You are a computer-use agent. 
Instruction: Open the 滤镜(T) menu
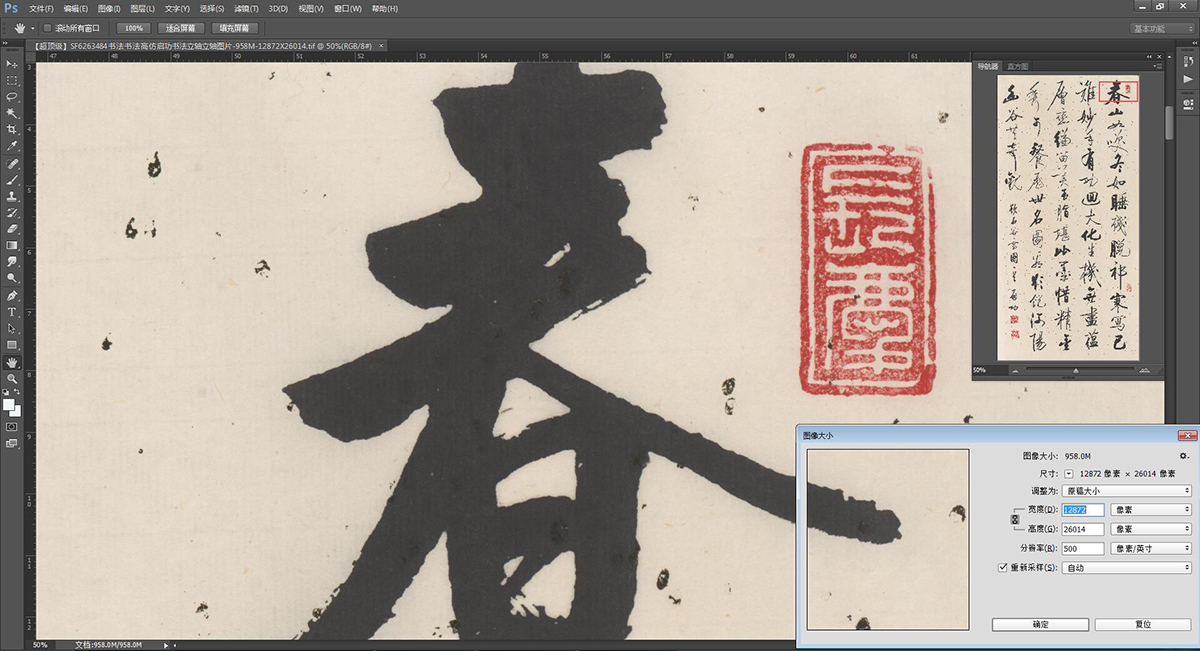(x=247, y=8)
